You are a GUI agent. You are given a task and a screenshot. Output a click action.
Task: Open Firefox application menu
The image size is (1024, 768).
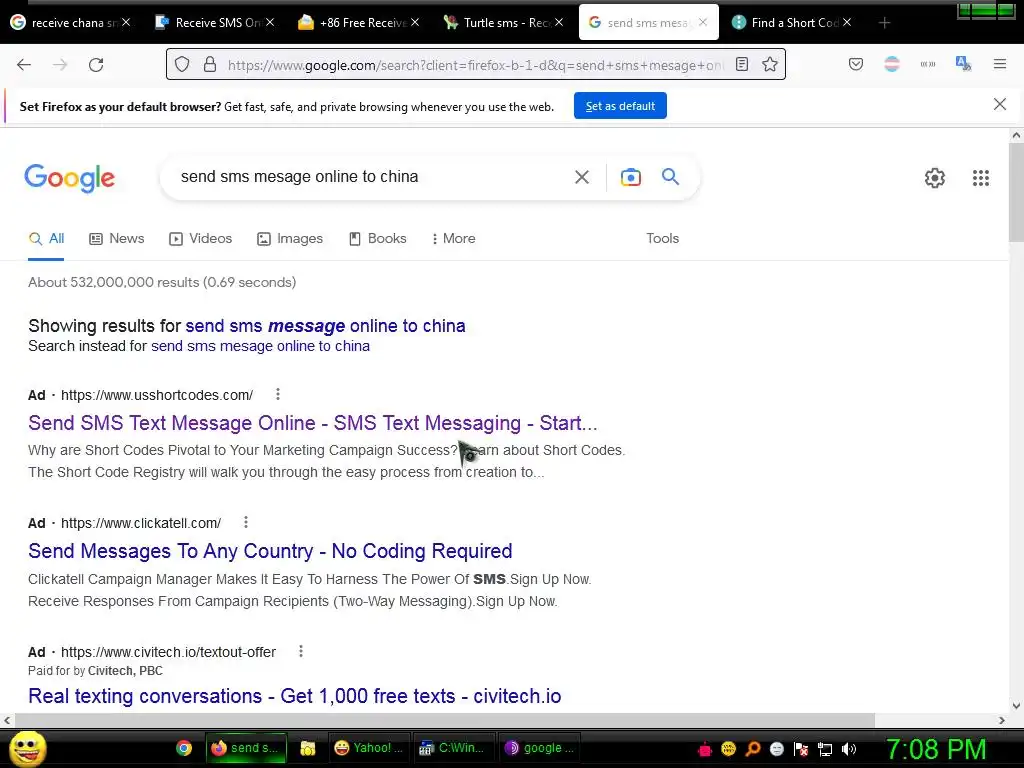click(x=999, y=64)
